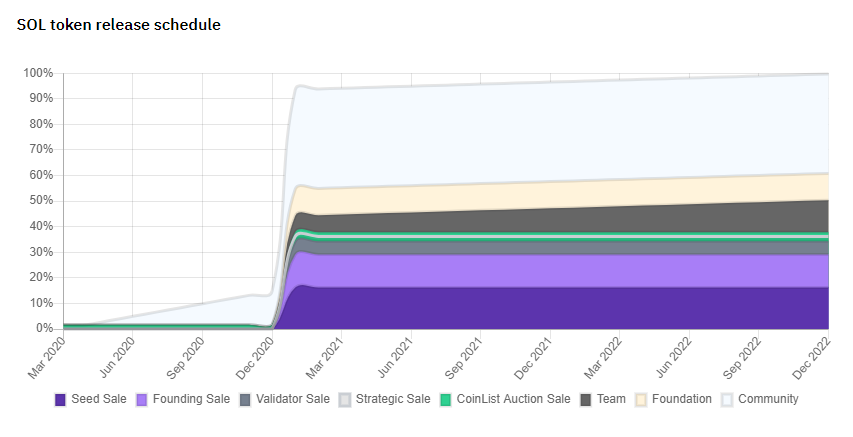Click the SOL token release schedule title
The height and width of the screenshot is (437, 853).
click(119, 25)
